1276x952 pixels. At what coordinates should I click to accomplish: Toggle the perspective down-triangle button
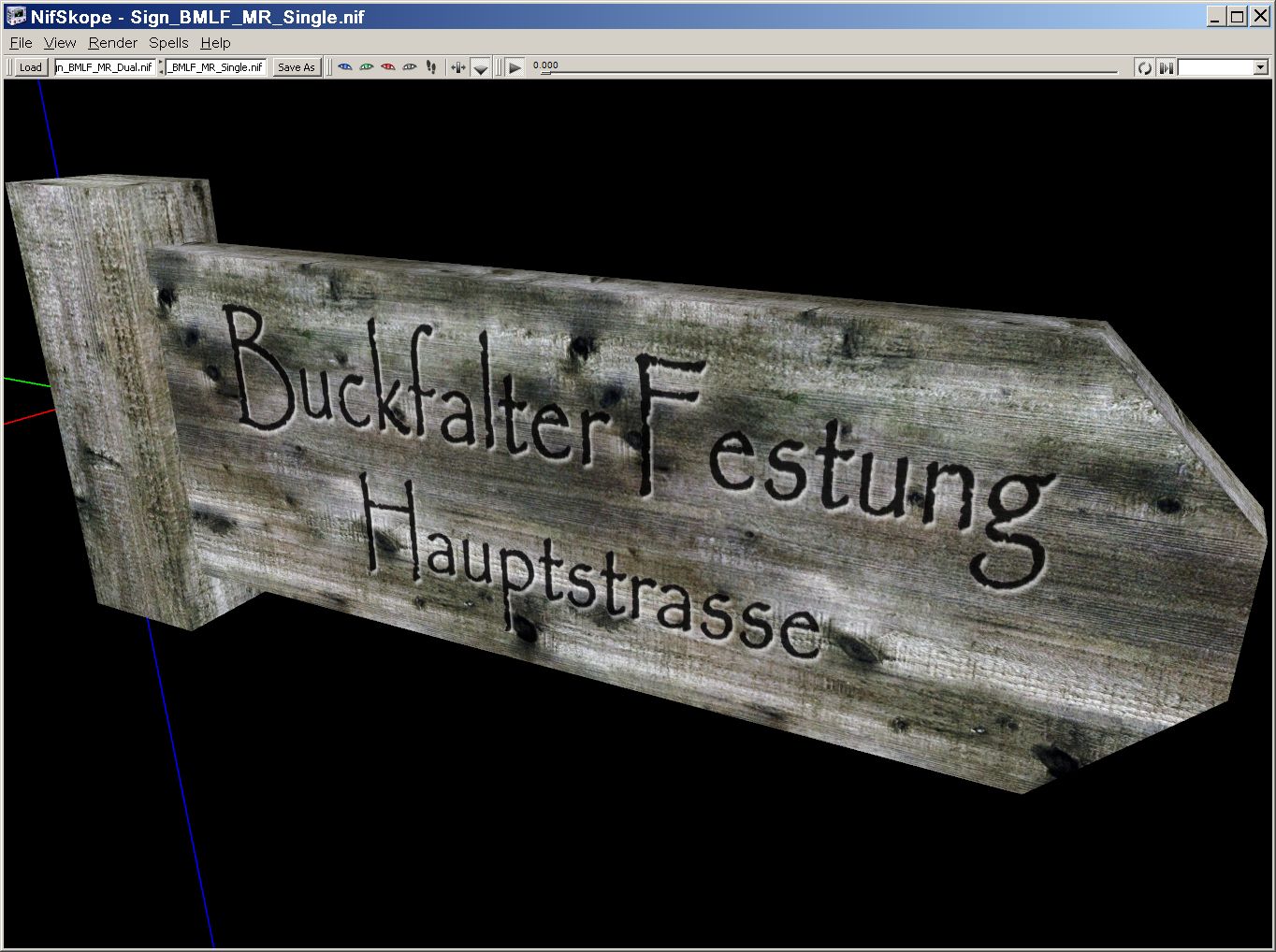(x=481, y=67)
